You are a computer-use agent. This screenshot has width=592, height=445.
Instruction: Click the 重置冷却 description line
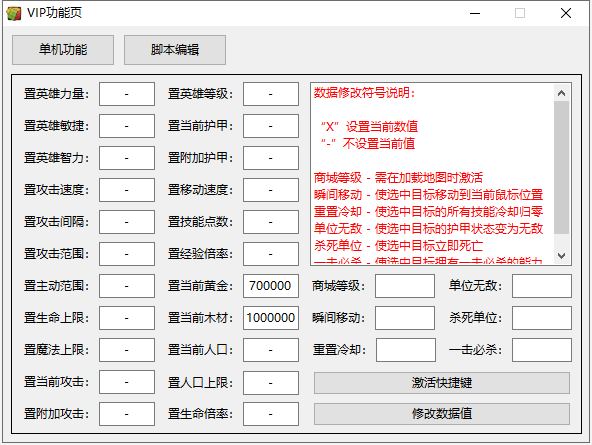pos(429,212)
